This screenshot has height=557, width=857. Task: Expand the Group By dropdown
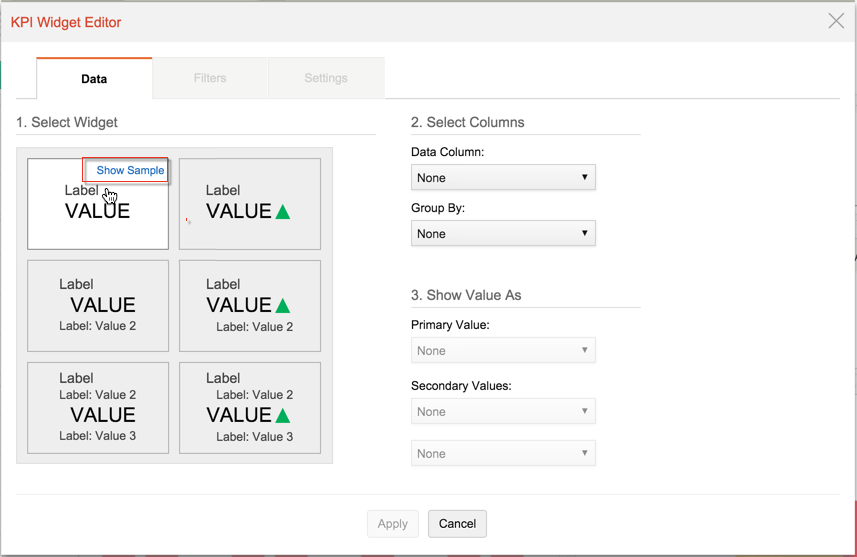point(503,234)
